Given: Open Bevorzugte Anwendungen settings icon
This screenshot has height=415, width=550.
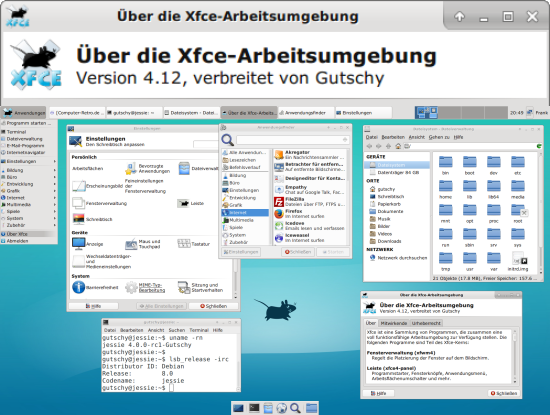Looking at the screenshot, I should [x=131, y=168].
